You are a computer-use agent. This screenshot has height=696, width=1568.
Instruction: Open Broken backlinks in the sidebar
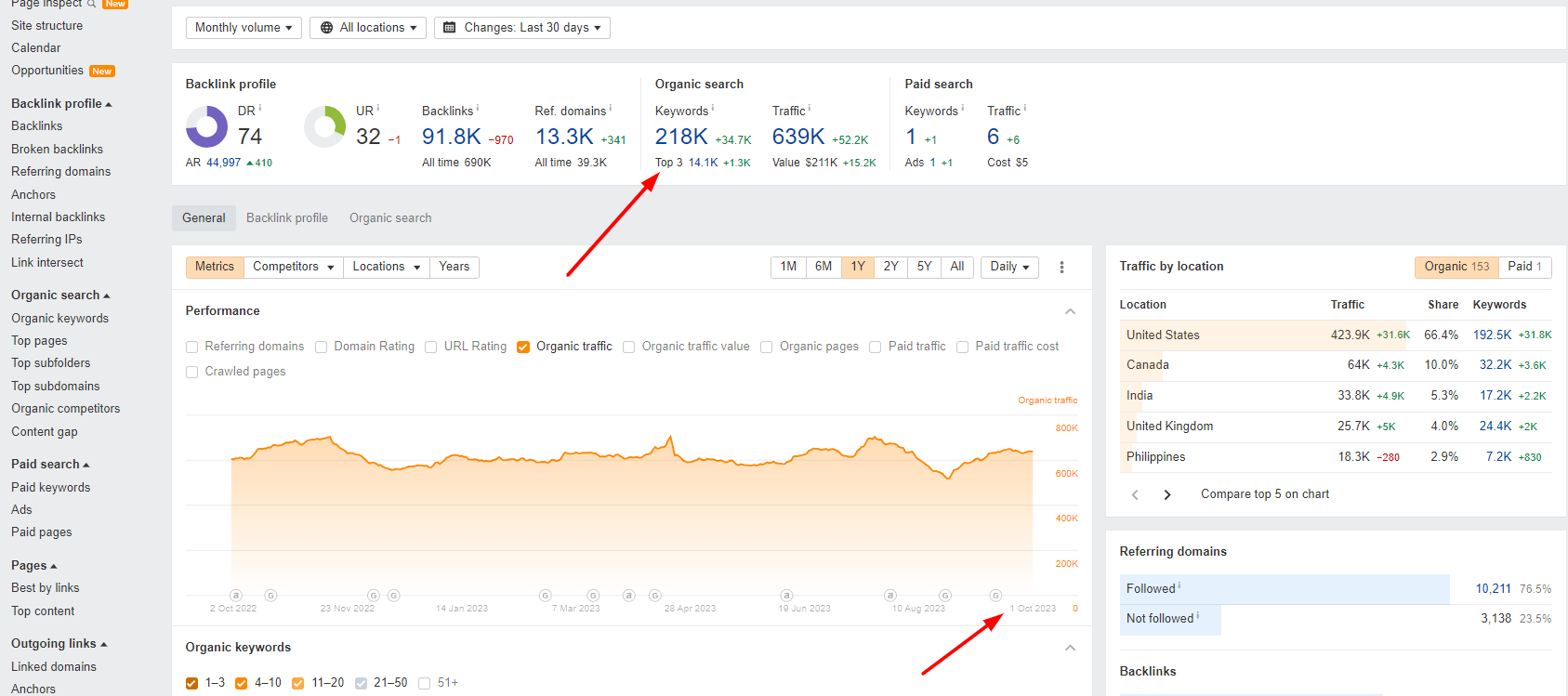click(57, 149)
